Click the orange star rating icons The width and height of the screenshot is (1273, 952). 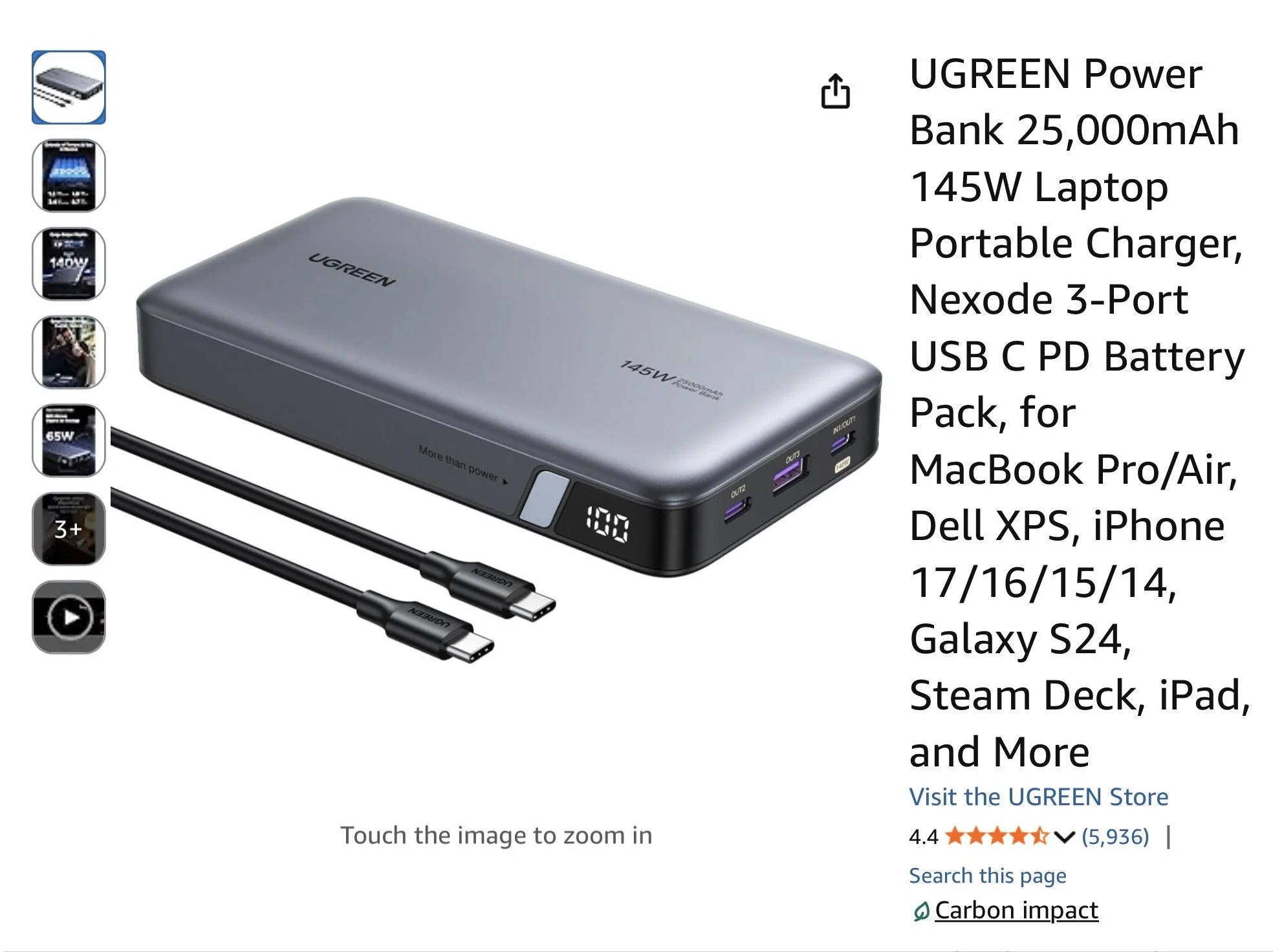(x=997, y=837)
